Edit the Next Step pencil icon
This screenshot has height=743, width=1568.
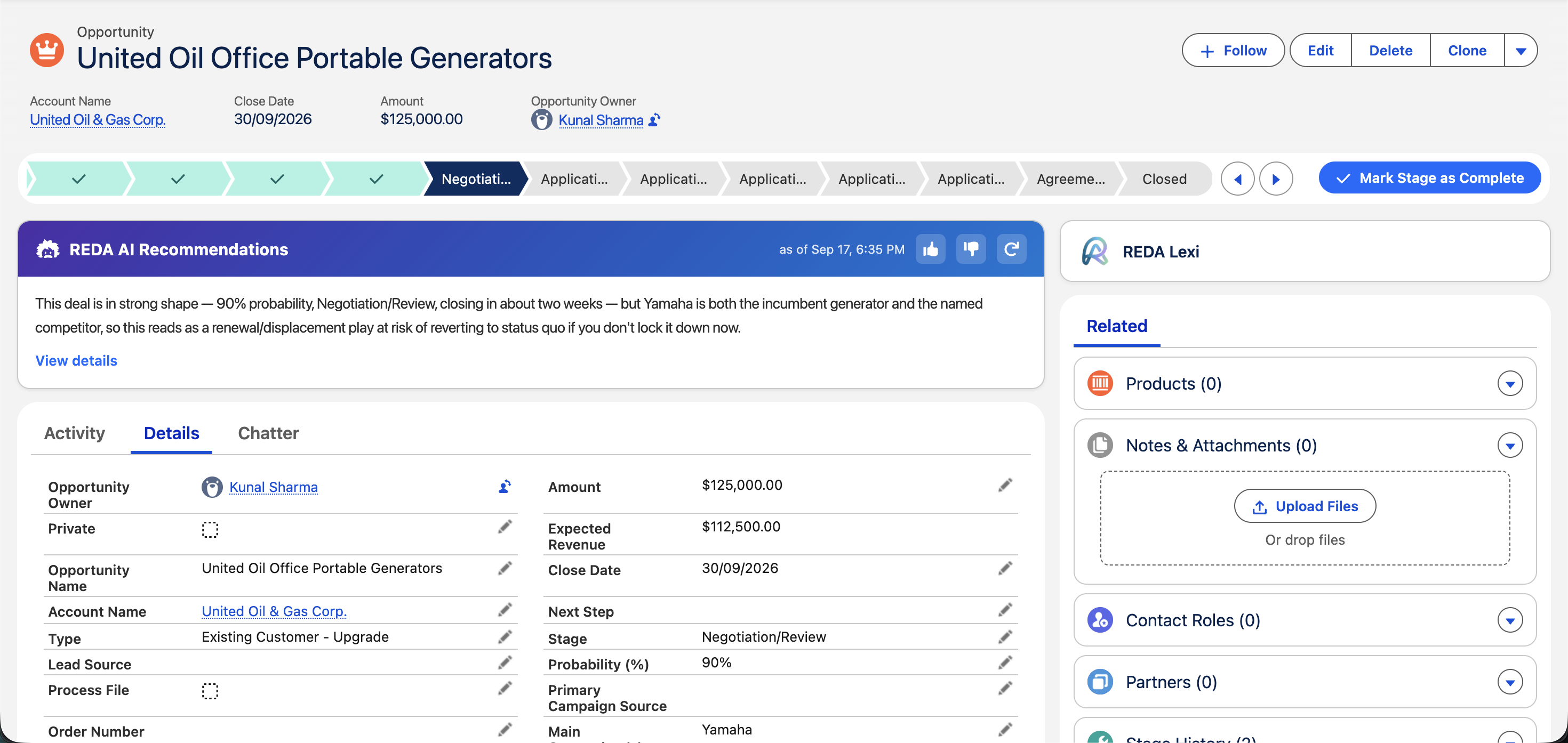[x=1005, y=609]
